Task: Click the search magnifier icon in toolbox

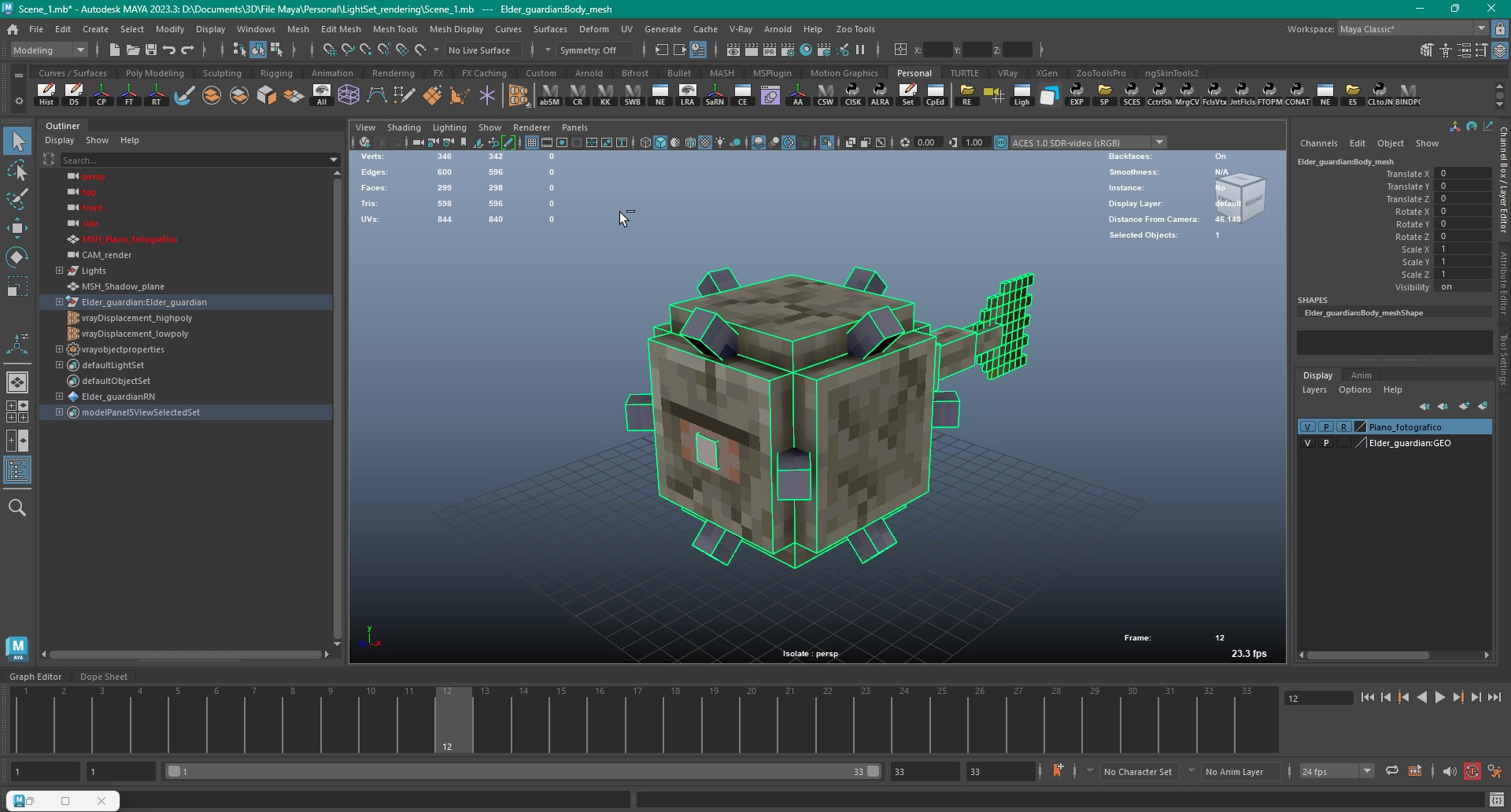Action: (x=17, y=507)
